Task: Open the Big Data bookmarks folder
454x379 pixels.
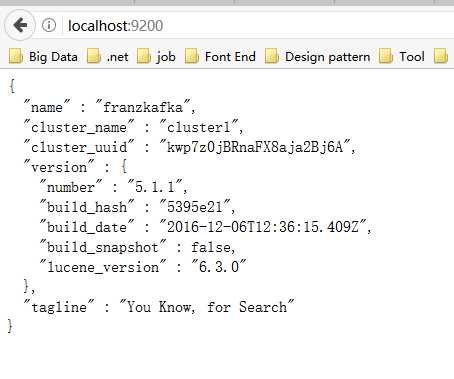Action: pos(43,57)
